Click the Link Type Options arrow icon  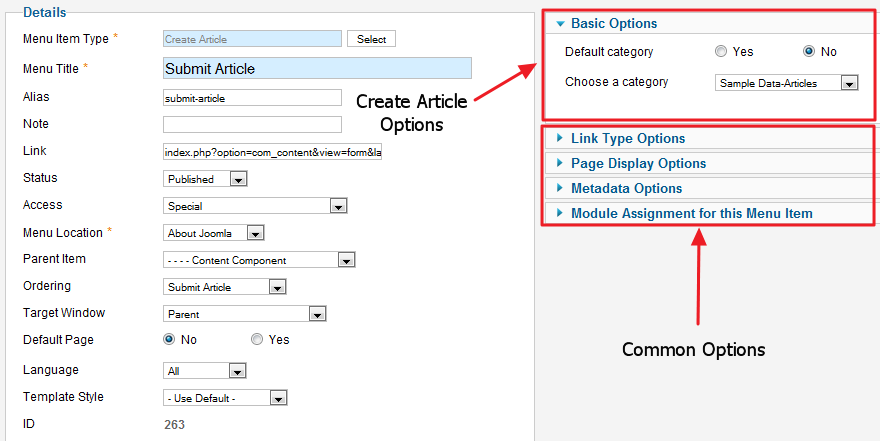coord(560,137)
